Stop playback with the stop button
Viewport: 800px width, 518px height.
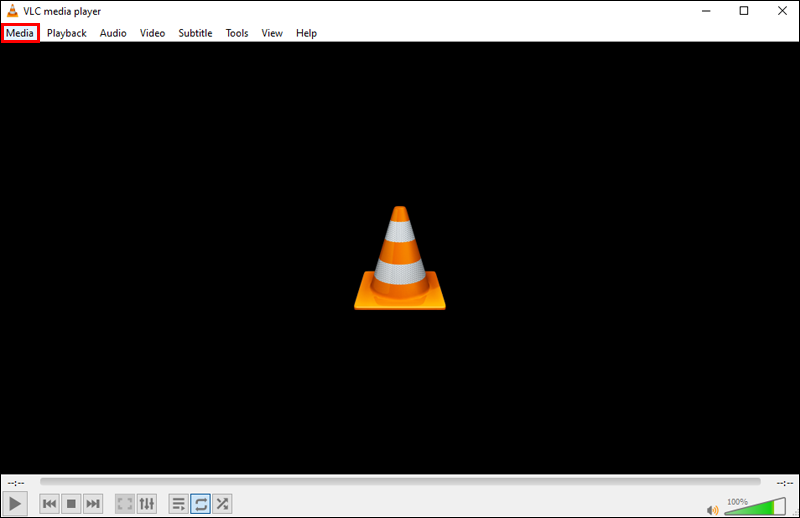coord(71,504)
